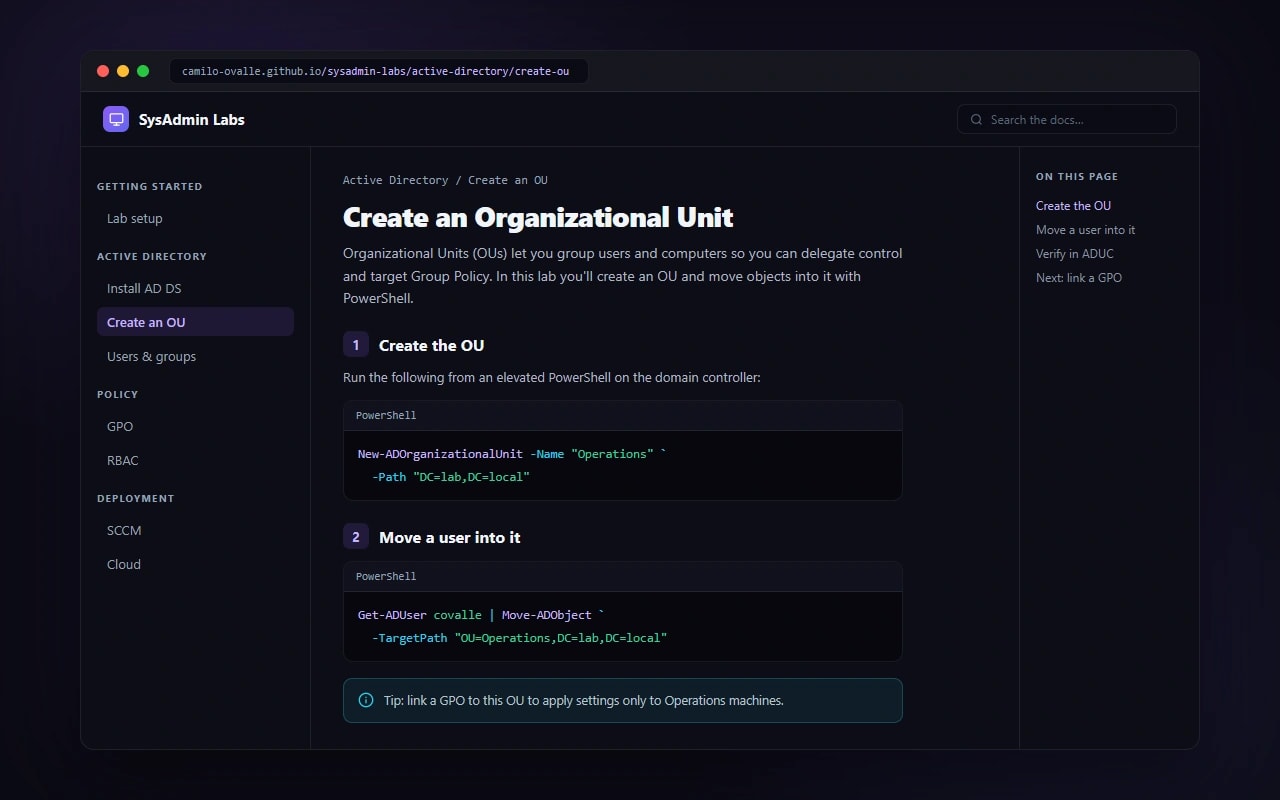The width and height of the screenshot is (1280, 800).
Task: Click the yellow minimize window dot
Action: tap(123, 71)
